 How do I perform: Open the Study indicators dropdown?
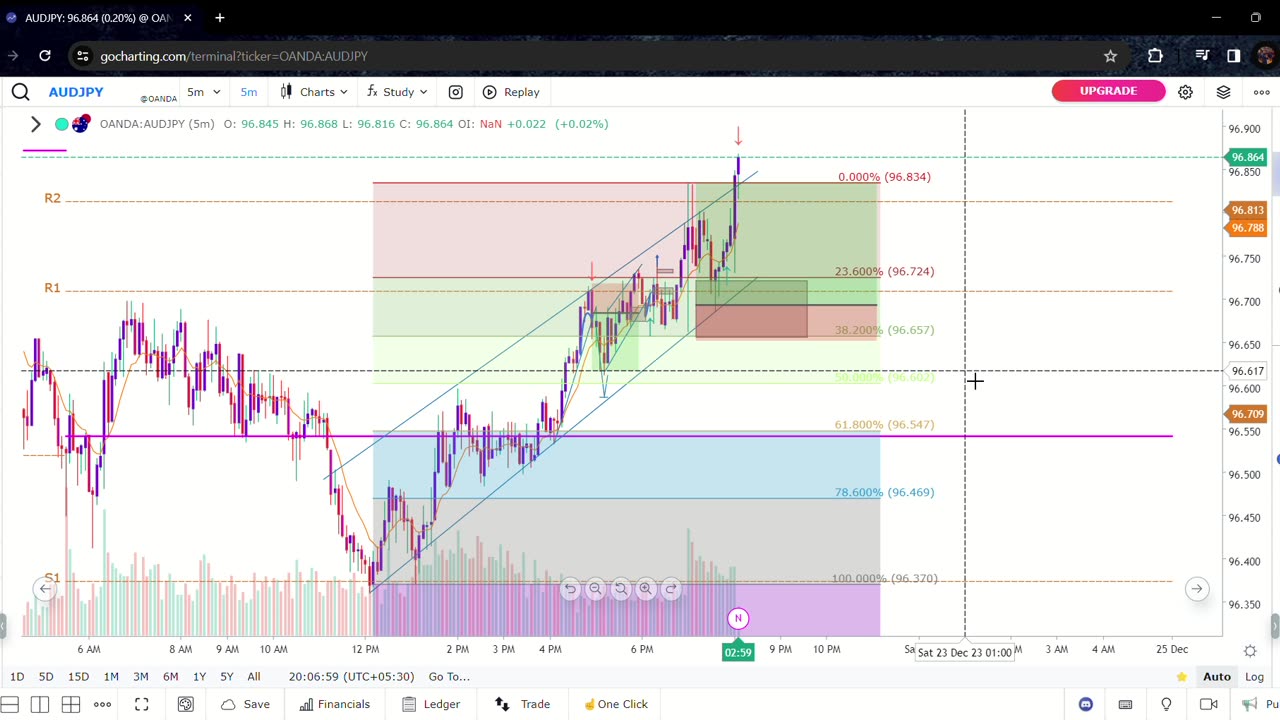(397, 92)
